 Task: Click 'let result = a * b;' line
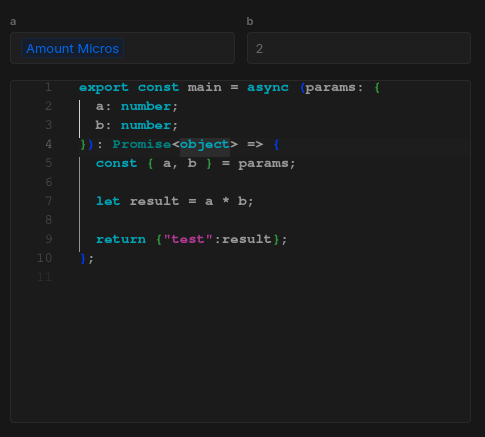tap(174, 201)
